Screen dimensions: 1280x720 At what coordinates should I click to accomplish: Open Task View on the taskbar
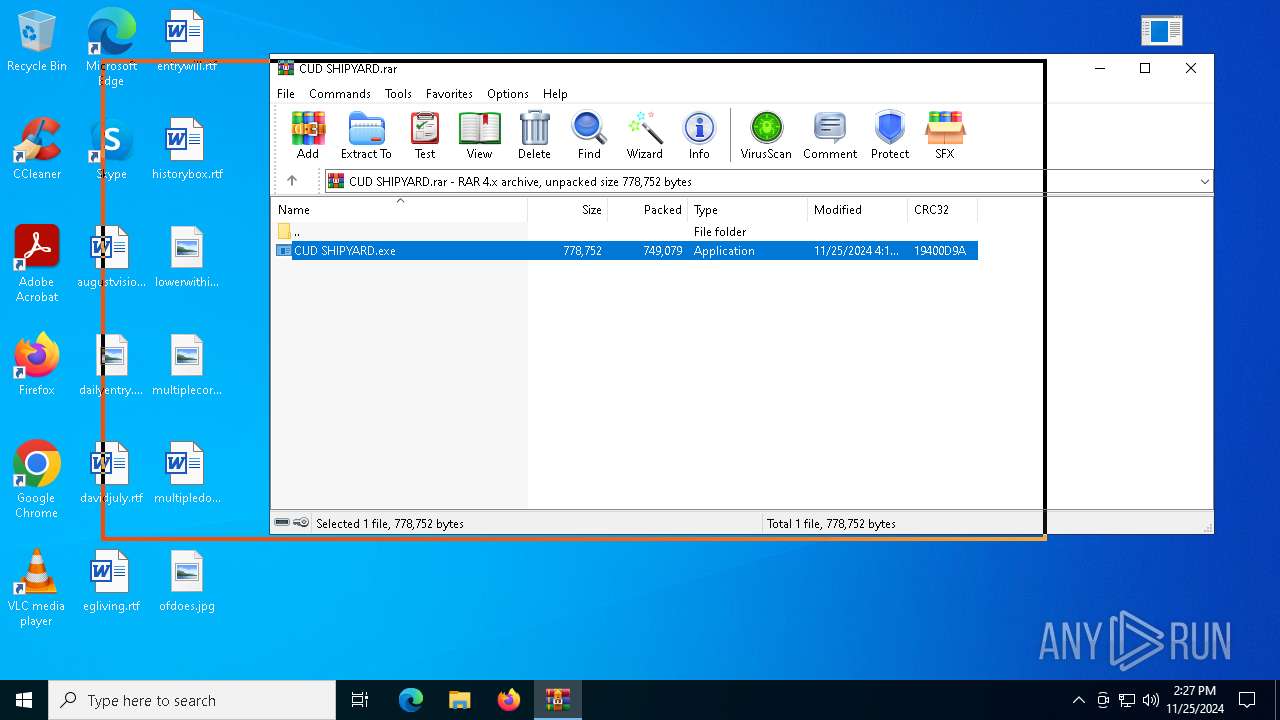pyautogui.click(x=360, y=700)
